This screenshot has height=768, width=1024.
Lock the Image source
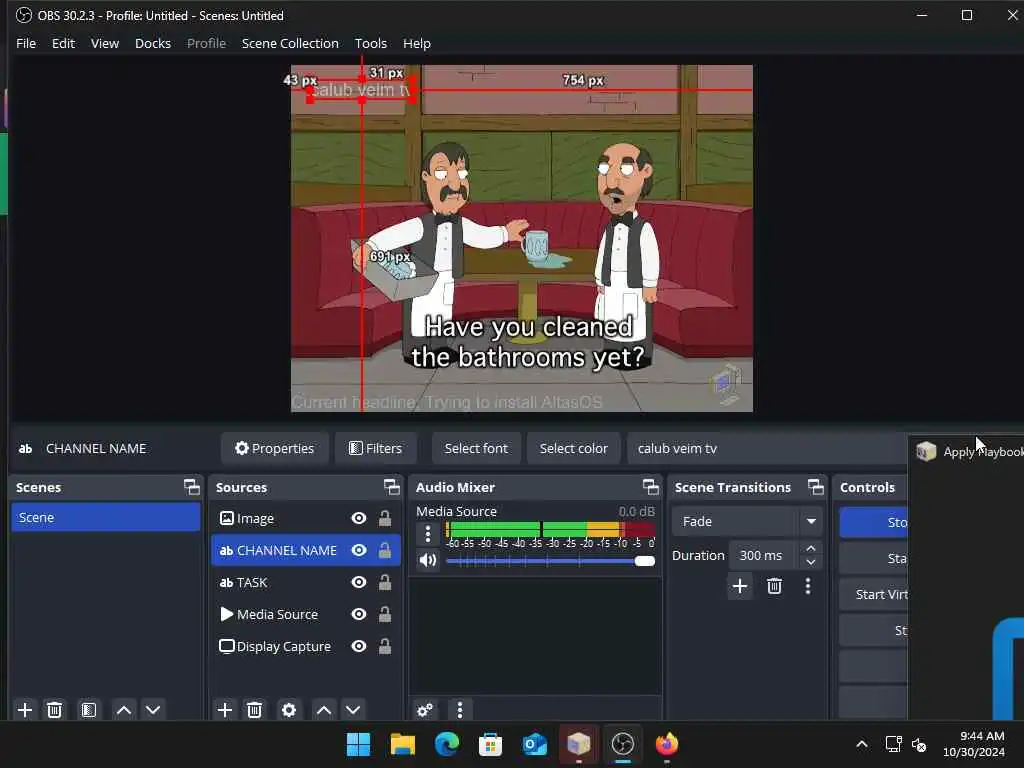click(385, 519)
